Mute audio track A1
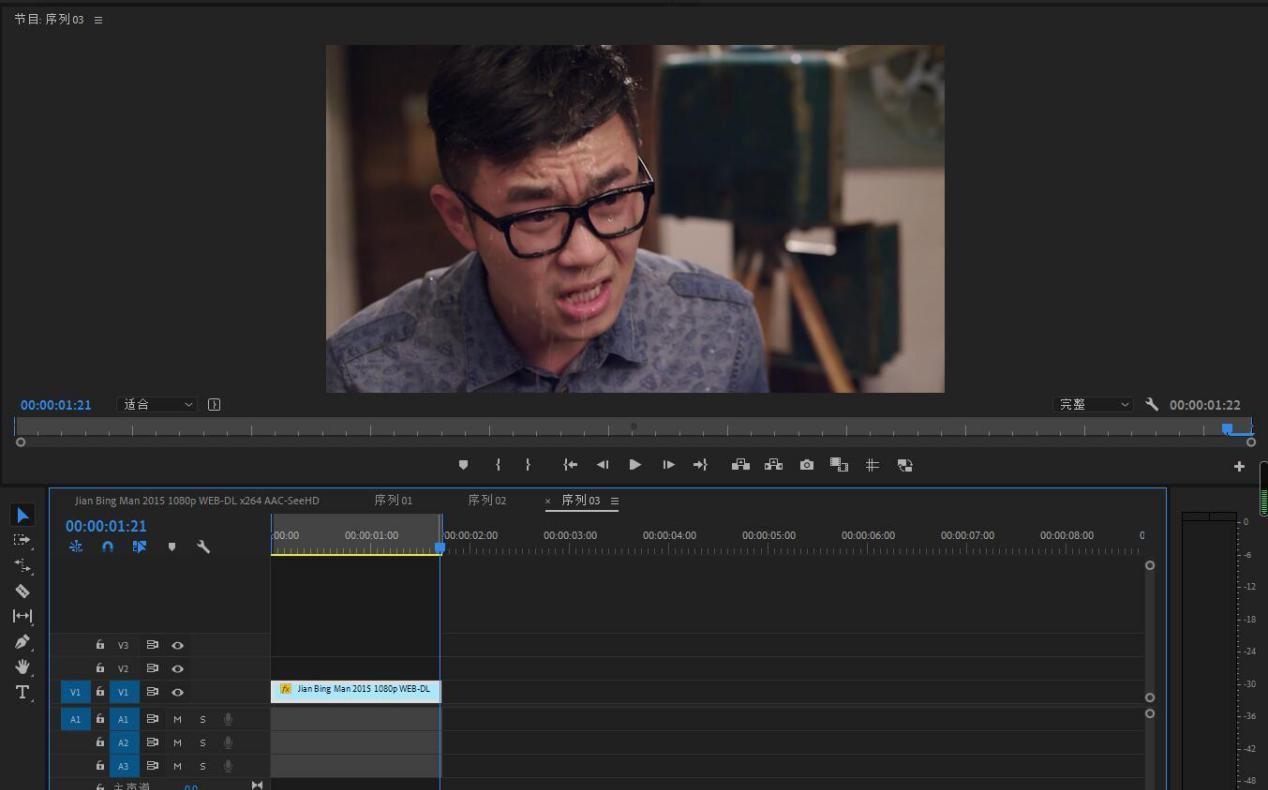 (x=177, y=719)
